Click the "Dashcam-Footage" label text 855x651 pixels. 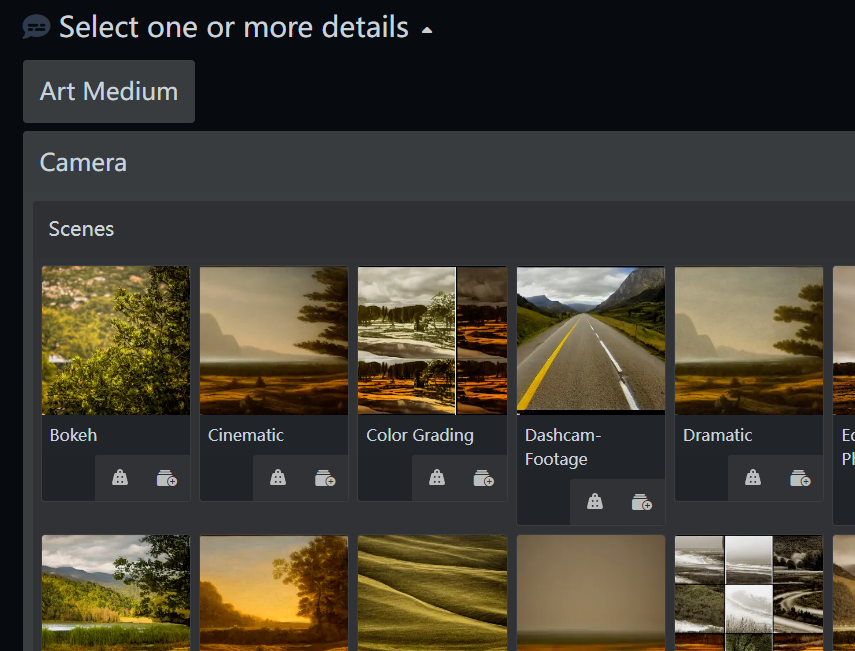pyautogui.click(x=563, y=447)
